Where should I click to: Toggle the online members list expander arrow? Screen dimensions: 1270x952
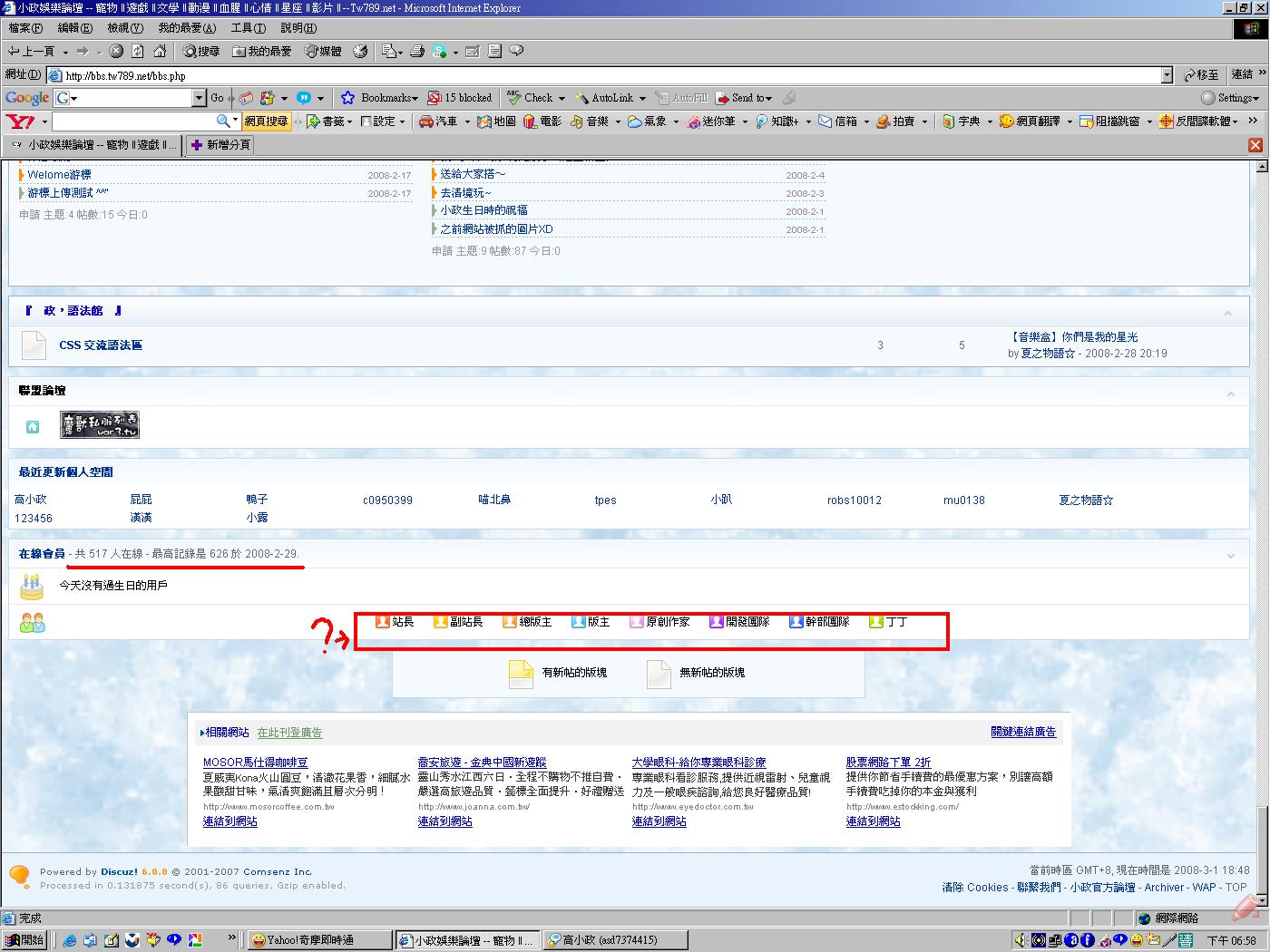coord(1230,555)
